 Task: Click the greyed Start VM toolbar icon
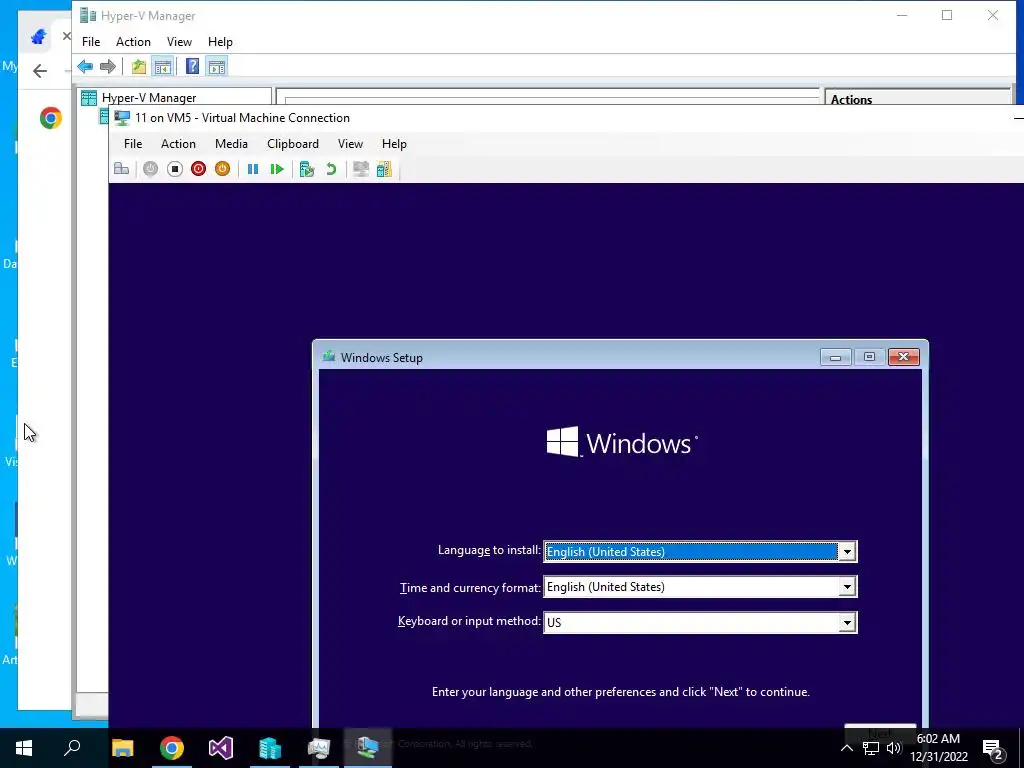150,169
